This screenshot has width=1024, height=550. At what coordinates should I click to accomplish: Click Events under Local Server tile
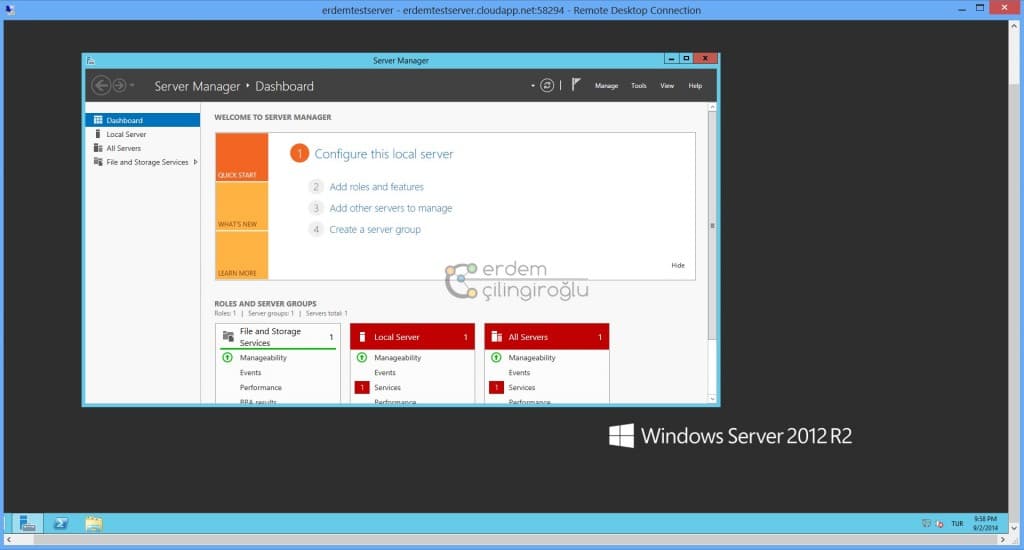(385, 373)
